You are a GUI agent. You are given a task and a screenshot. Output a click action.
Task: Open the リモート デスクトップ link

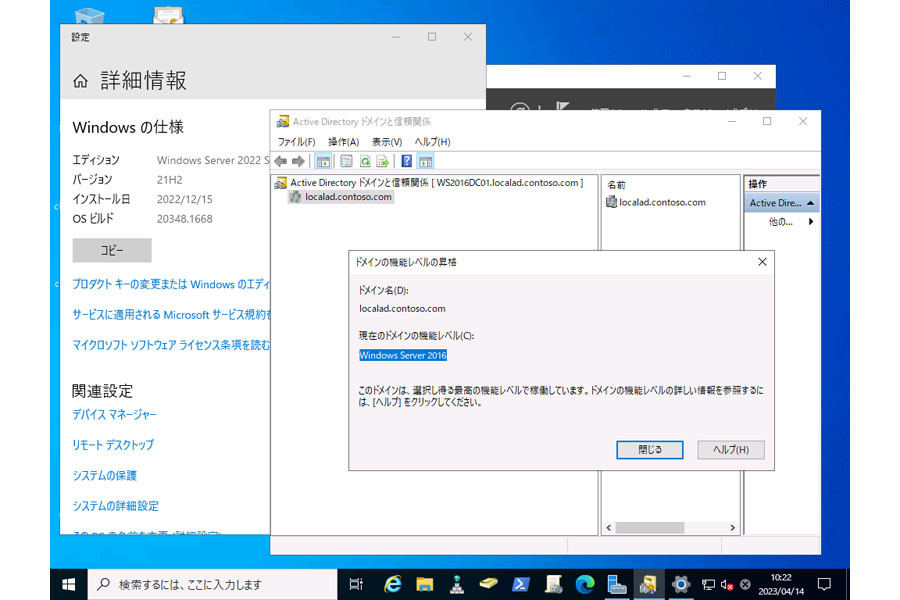(112, 445)
